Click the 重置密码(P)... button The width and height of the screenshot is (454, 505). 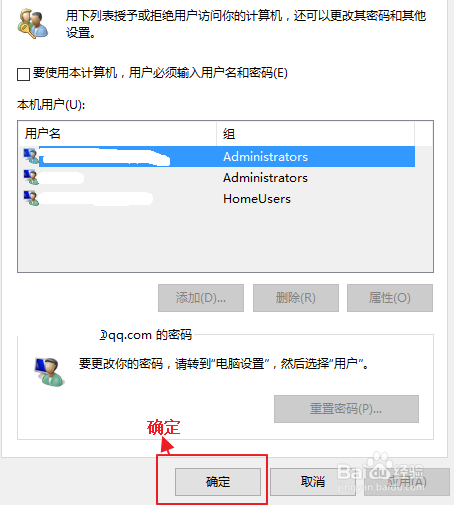(346, 409)
